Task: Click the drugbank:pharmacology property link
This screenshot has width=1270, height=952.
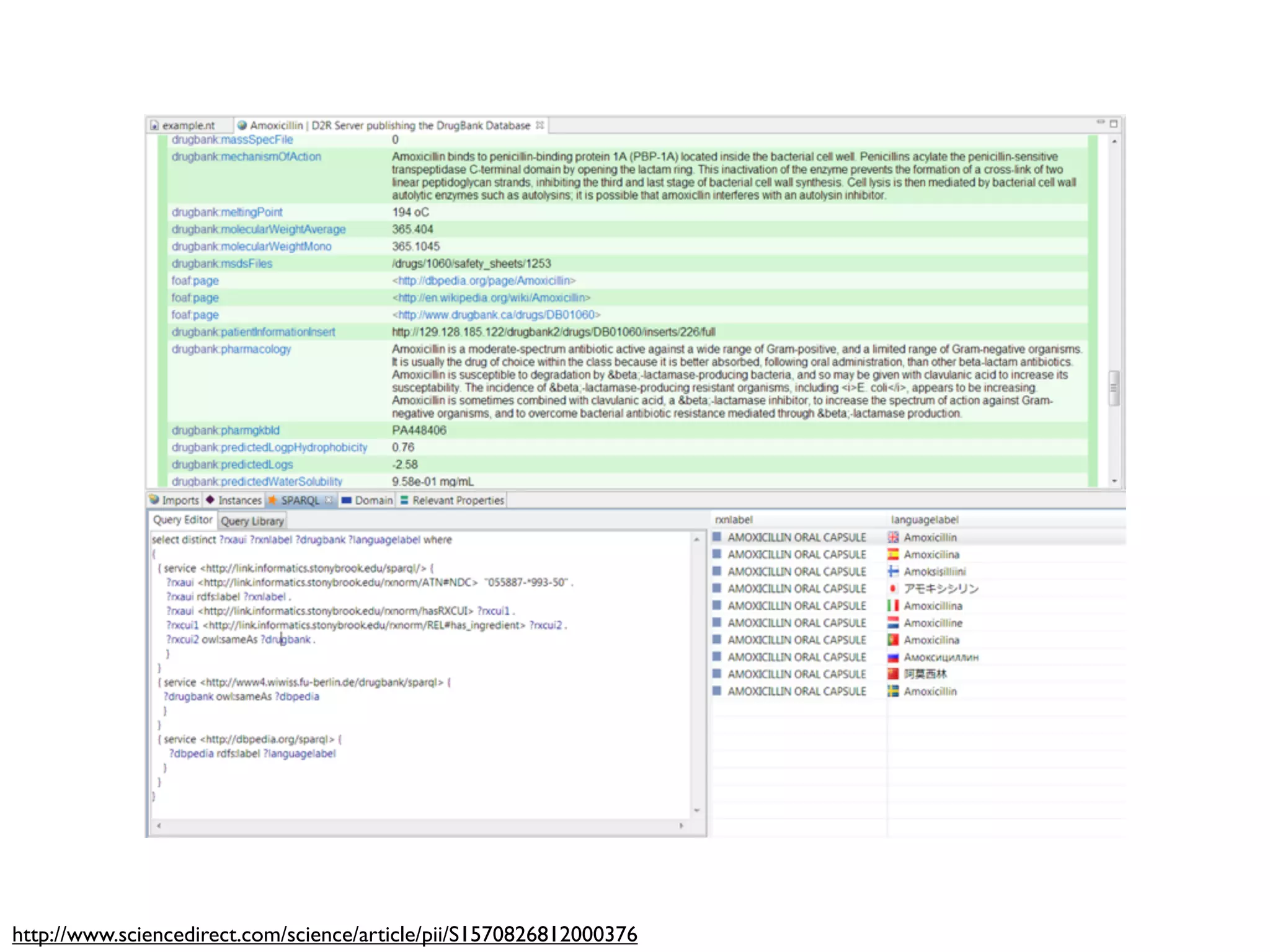Action: pyautogui.click(x=231, y=350)
